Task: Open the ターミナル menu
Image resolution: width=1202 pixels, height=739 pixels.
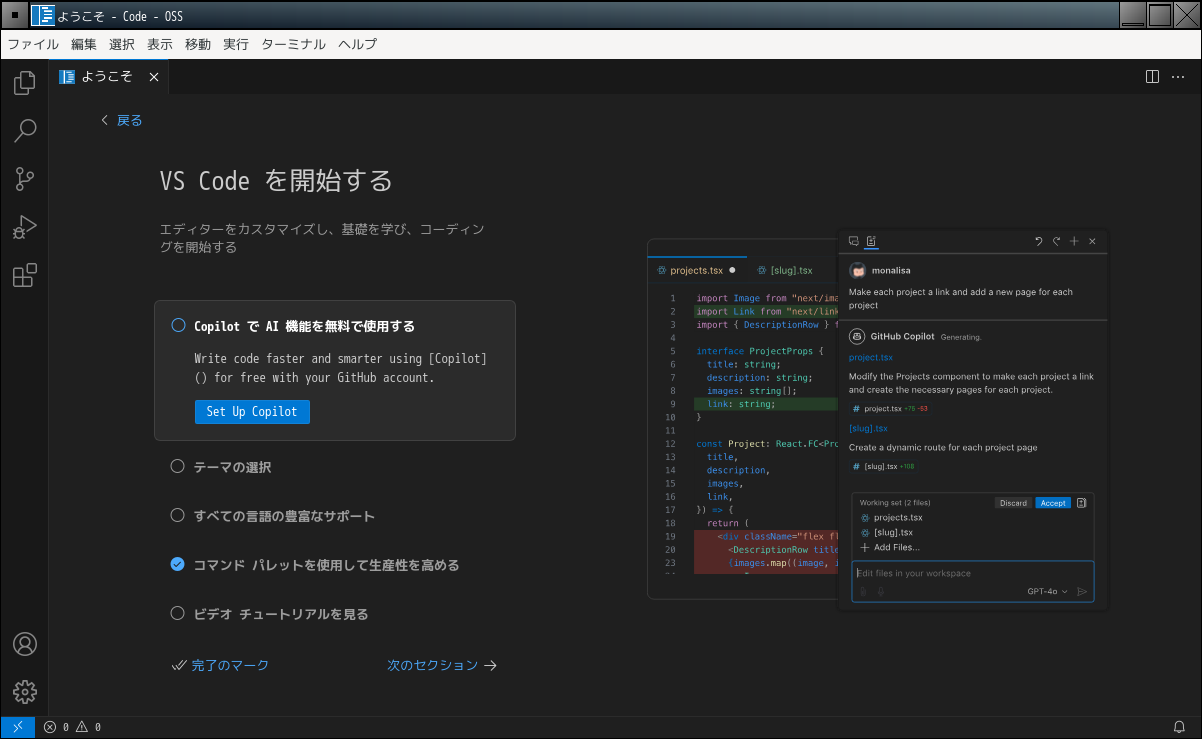Action: point(293,44)
